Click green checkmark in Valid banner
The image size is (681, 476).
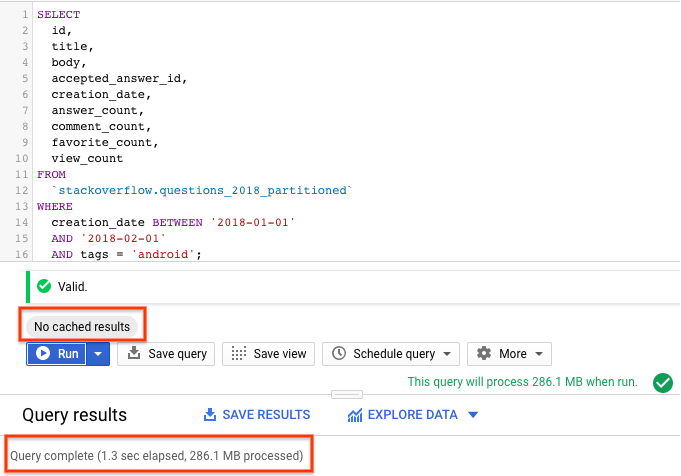(x=43, y=286)
